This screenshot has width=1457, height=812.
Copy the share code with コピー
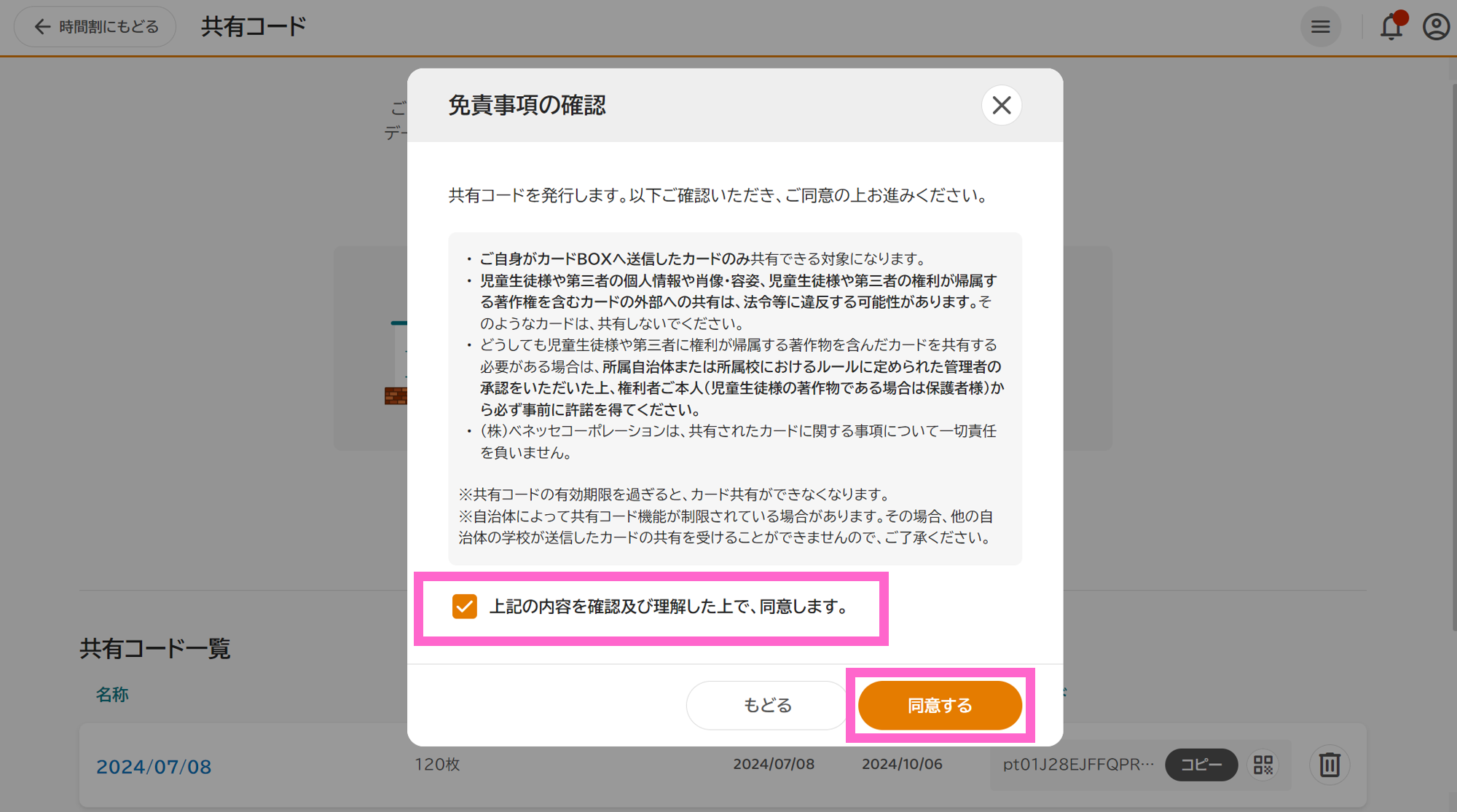click(x=1201, y=765)
